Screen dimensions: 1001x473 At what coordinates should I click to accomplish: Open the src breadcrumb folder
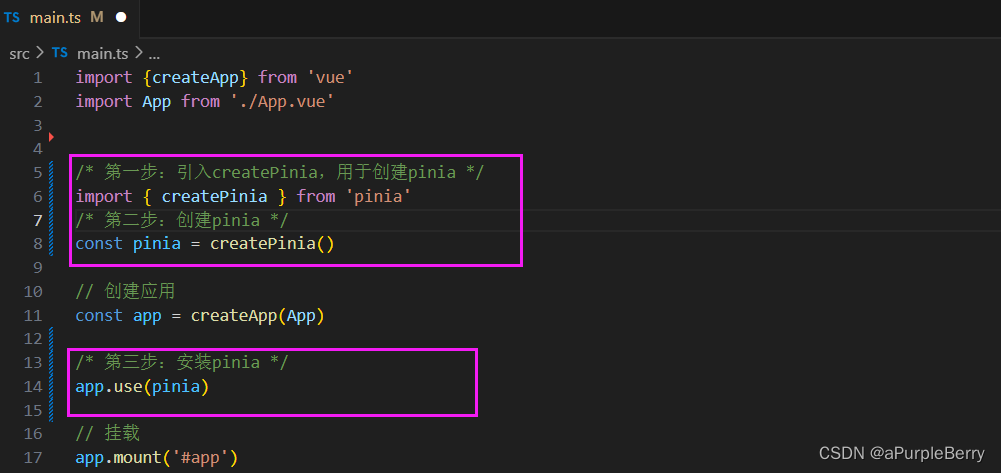coord(19,54)
